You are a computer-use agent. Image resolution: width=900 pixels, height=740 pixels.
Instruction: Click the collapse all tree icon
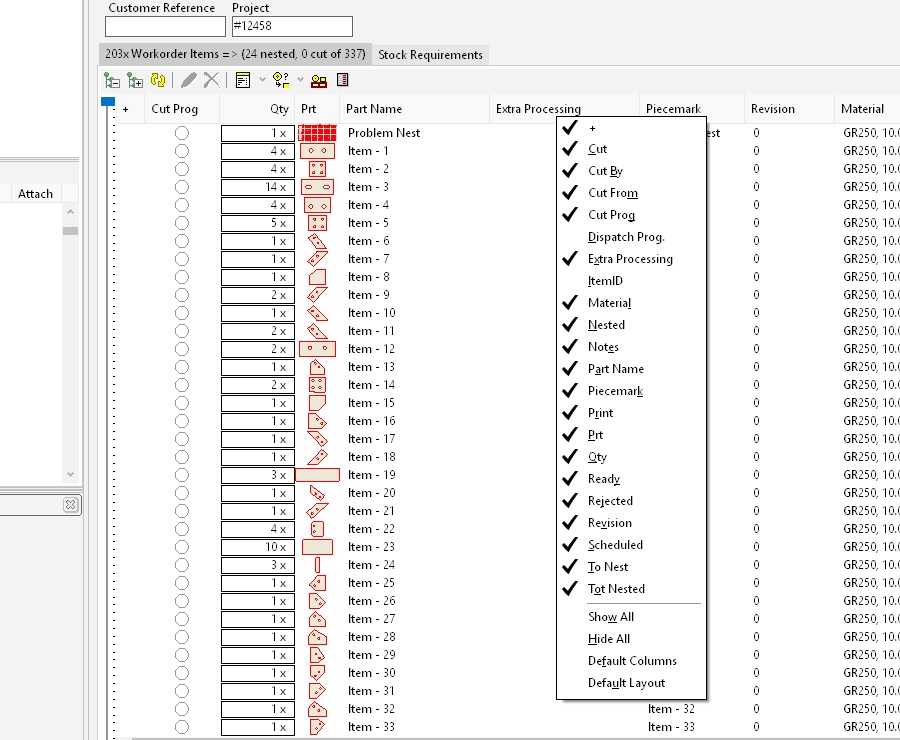point(112,80)
